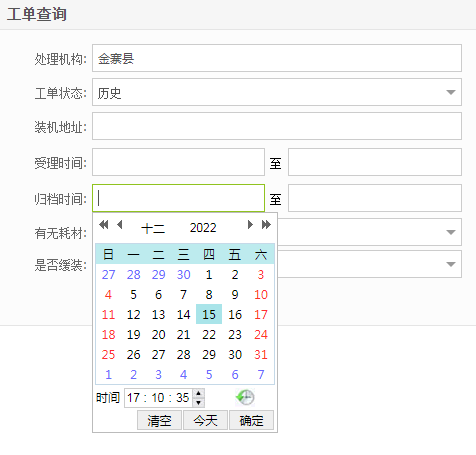The width and height of the screenshot is (476, 455).
Task: Go to previous month in calendar
Action: click(x=120, y=225)
